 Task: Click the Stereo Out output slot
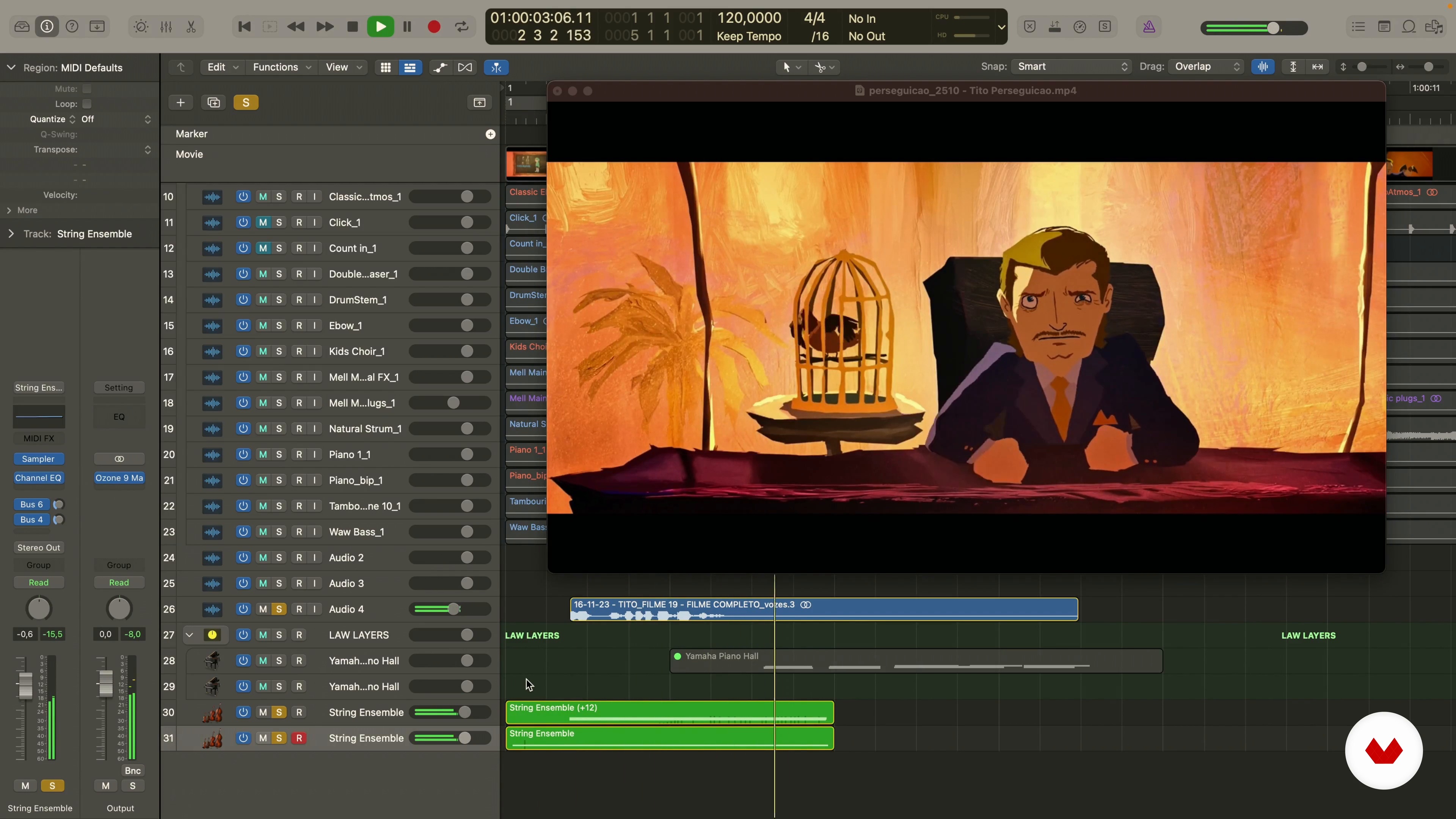click(x=38, y=548)
